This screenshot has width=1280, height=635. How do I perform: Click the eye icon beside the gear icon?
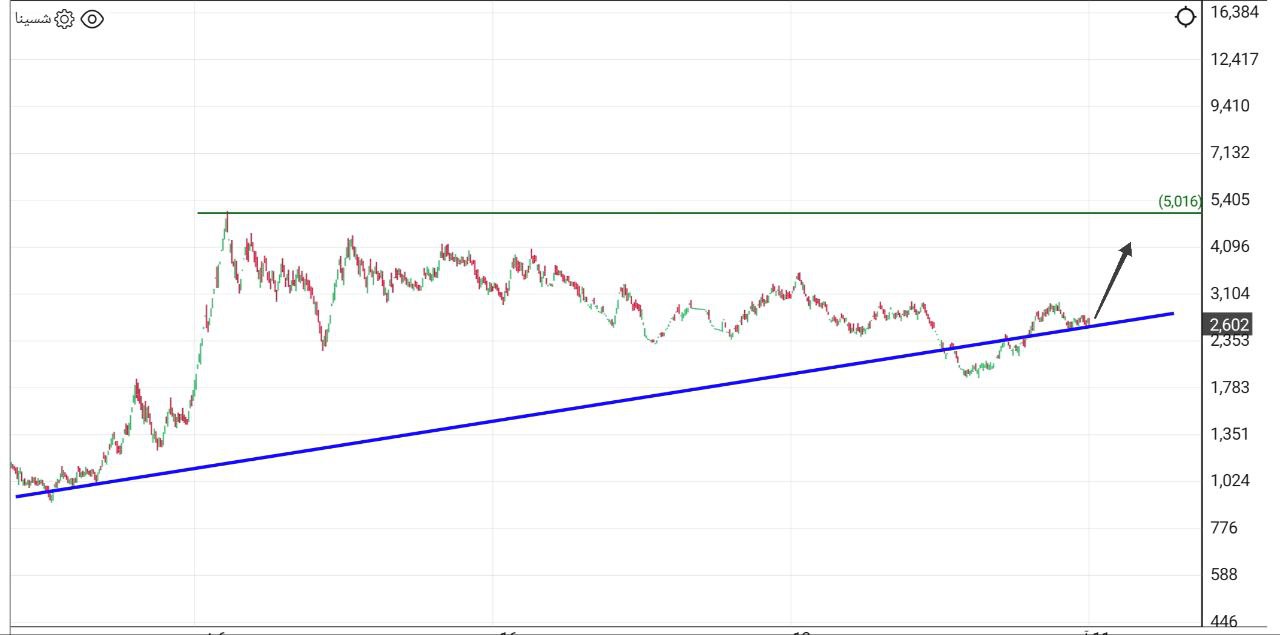pyautogui.click(x=93, y=18)
